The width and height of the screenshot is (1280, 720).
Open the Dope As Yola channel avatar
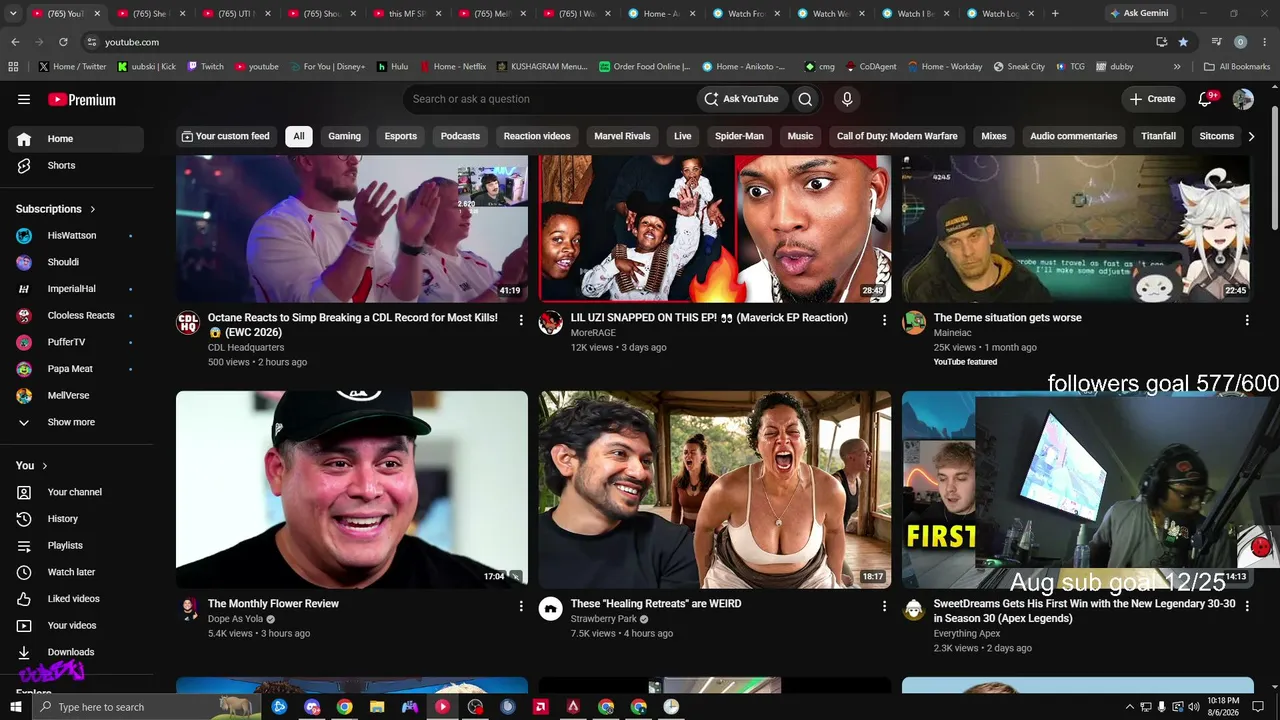click(x=188, y=608)
